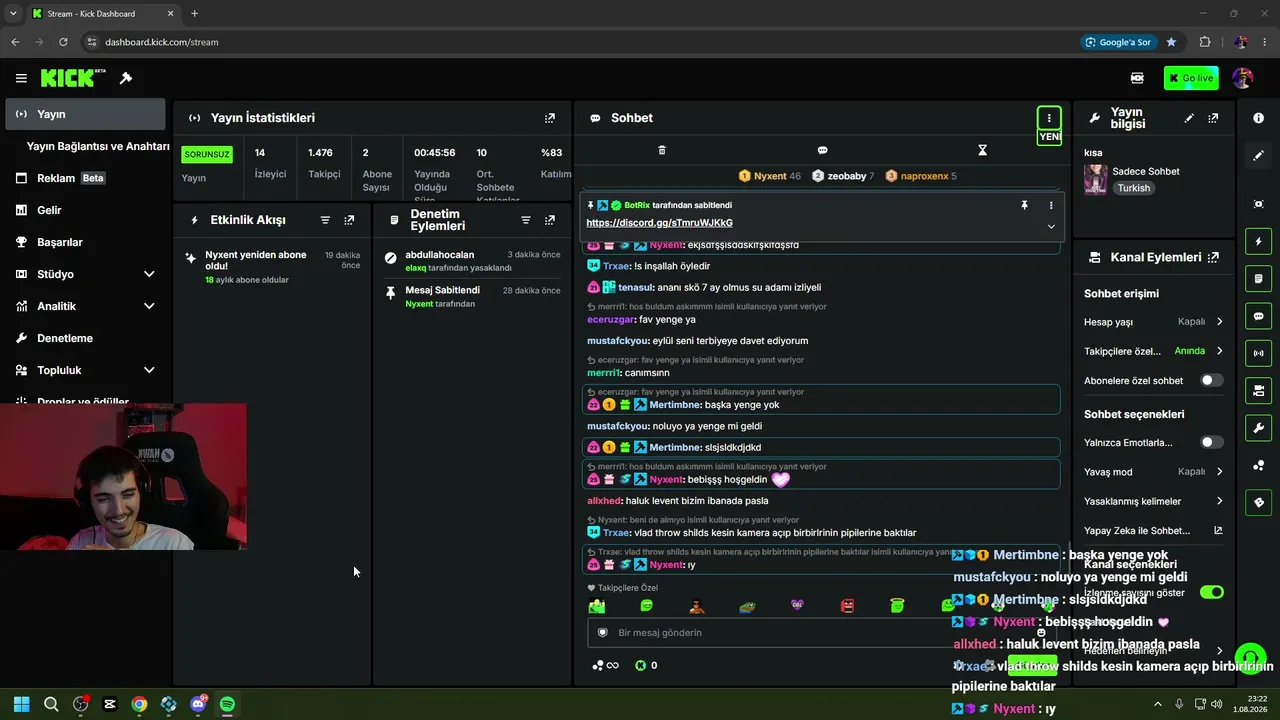Open Yayın Bağlantısı ve Anahtarı page
Screen dimensions: 1280x720
tap(98, 146)
